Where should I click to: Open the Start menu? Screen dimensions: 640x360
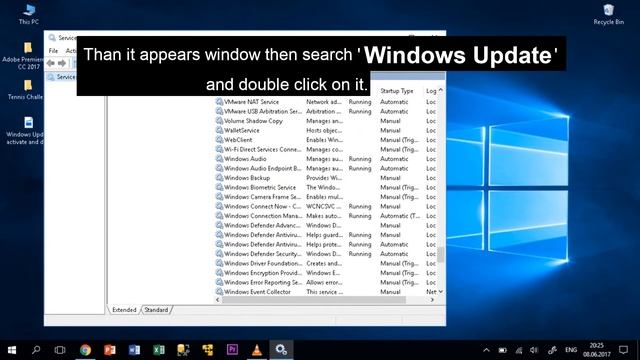tap(12, 350)
